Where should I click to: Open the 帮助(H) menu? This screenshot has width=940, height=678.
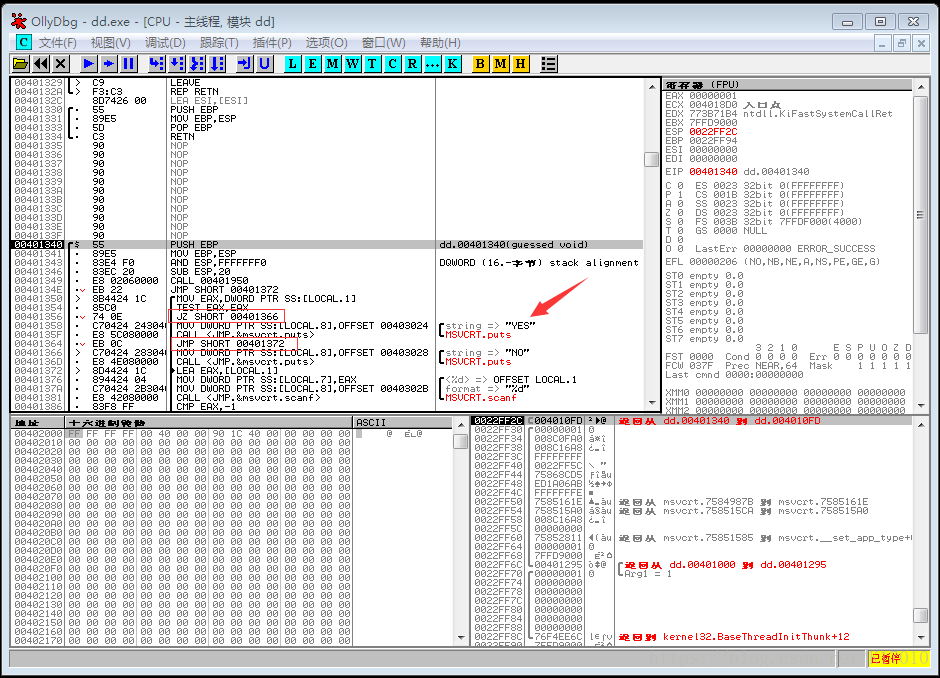point(440,43)
